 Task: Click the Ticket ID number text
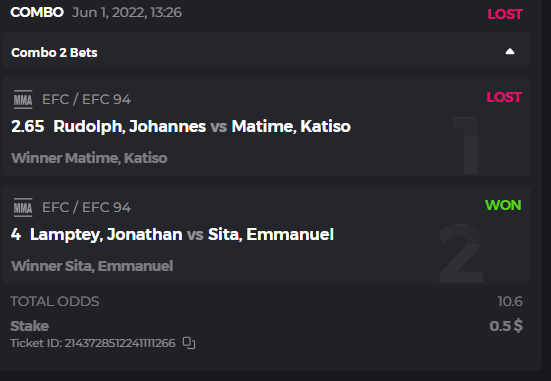click(120, 343)
